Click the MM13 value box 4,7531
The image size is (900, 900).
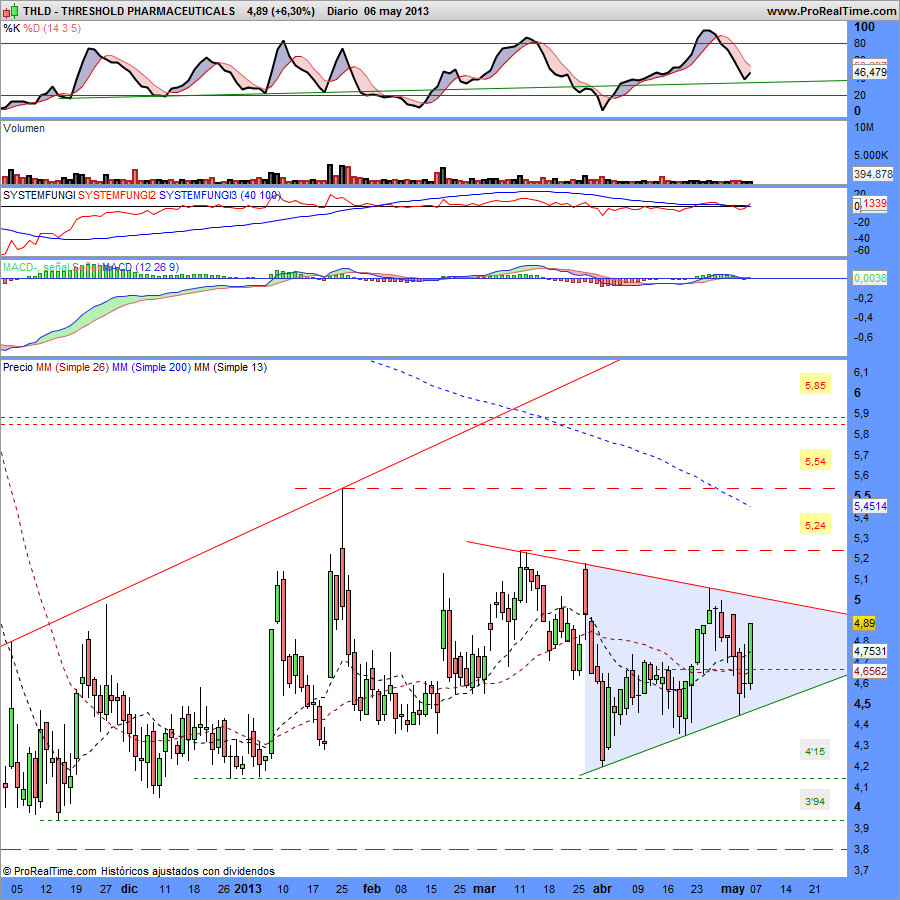point(870,650)
